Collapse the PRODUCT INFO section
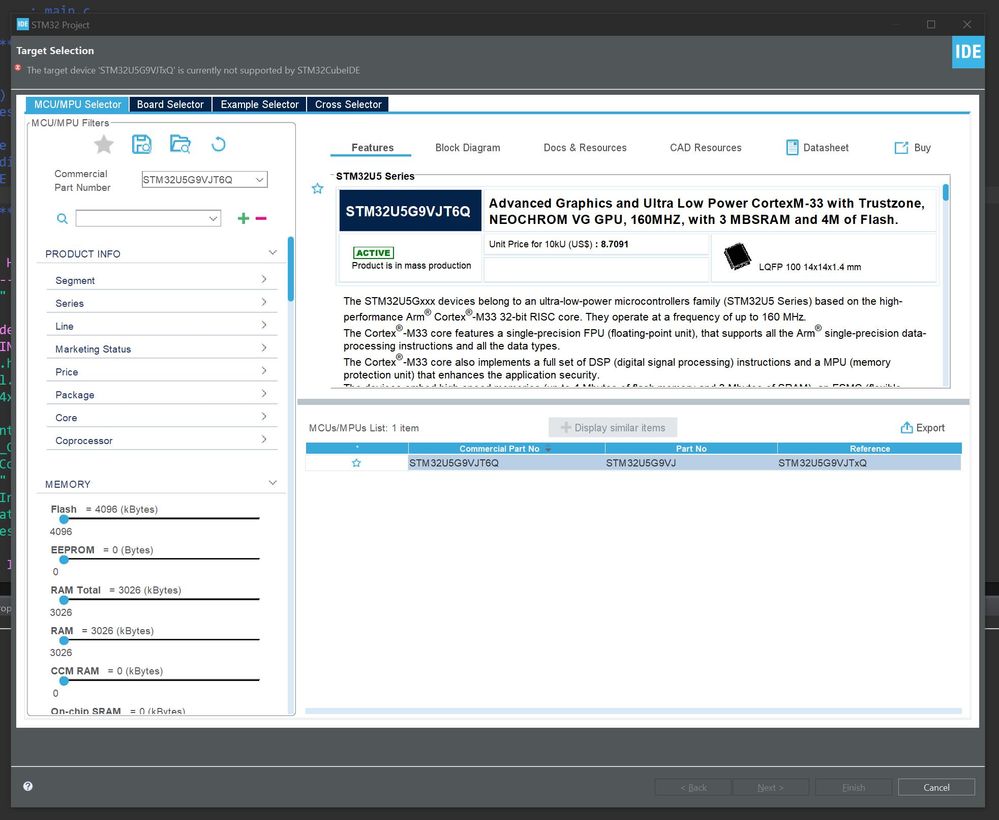Screen dimensions: 999x820 coord(273,253)
